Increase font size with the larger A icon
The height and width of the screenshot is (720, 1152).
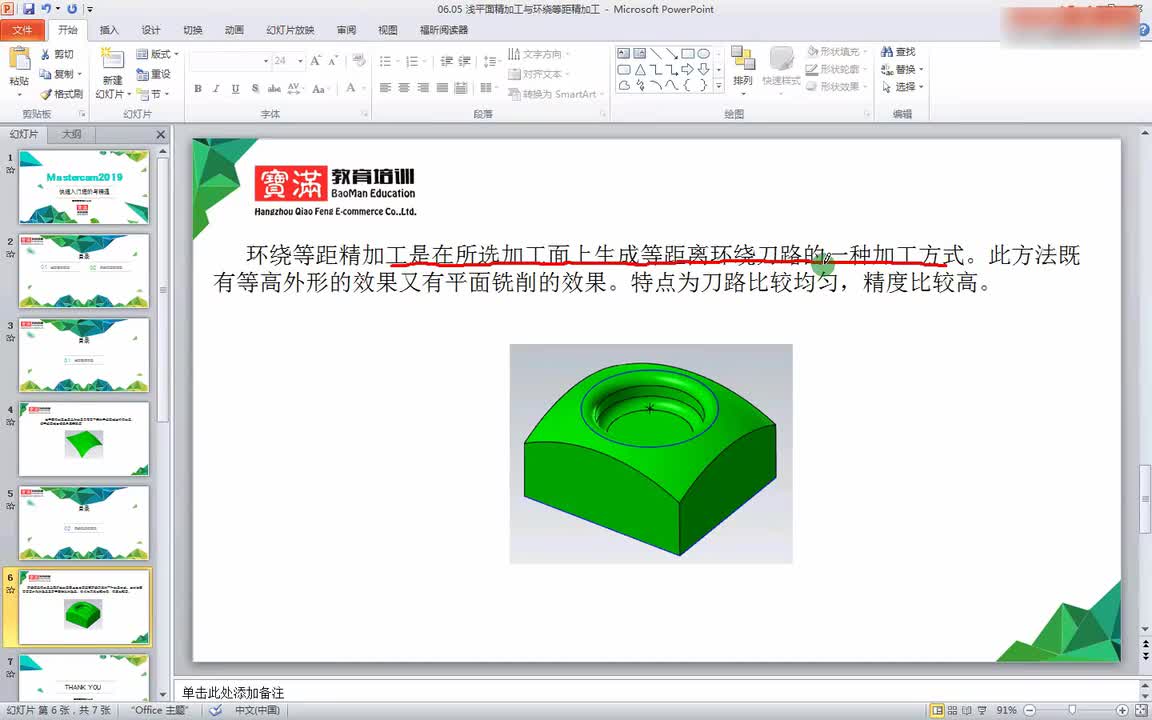point(315,60)
